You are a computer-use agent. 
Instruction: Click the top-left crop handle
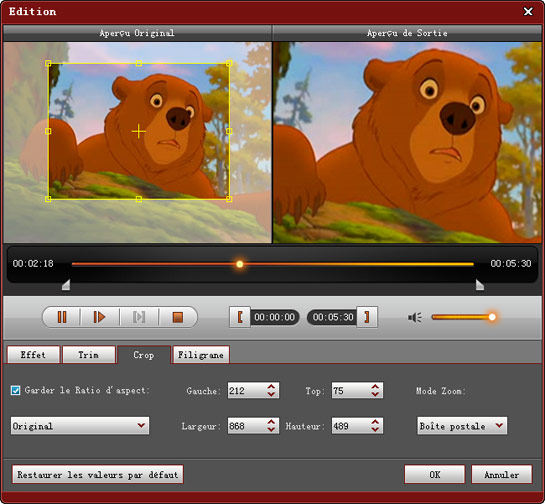(x=48, y=63)
